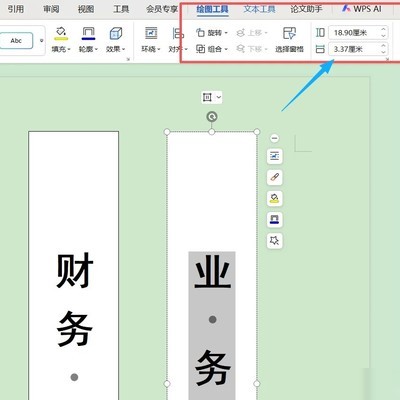The image size is (400, 400).
Task: Click the floating shape effects star icon
Action: (x=275, y=240)
